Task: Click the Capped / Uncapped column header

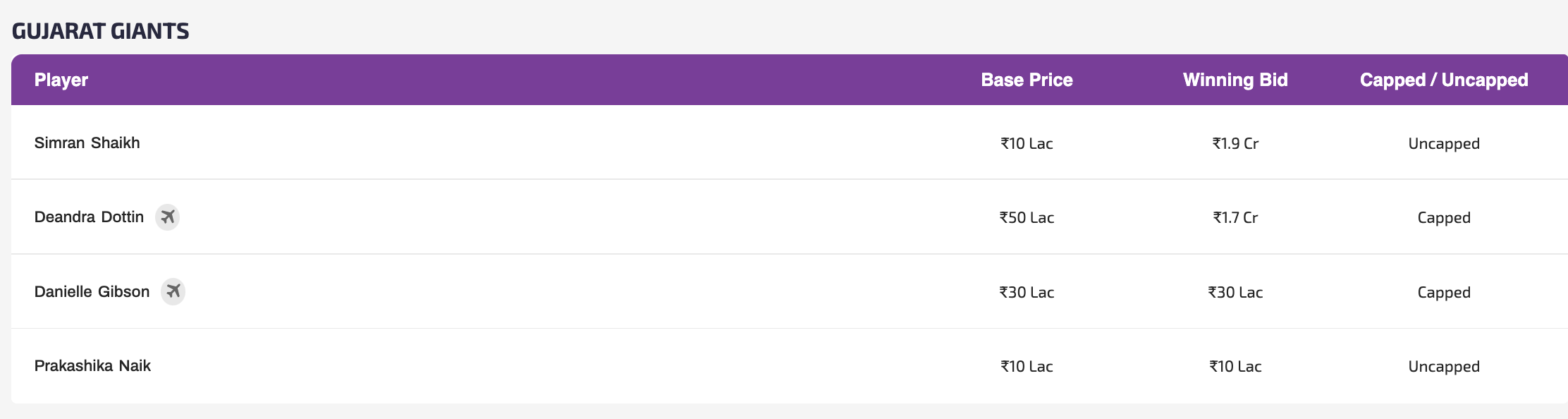Action: tap(1443, 80)
